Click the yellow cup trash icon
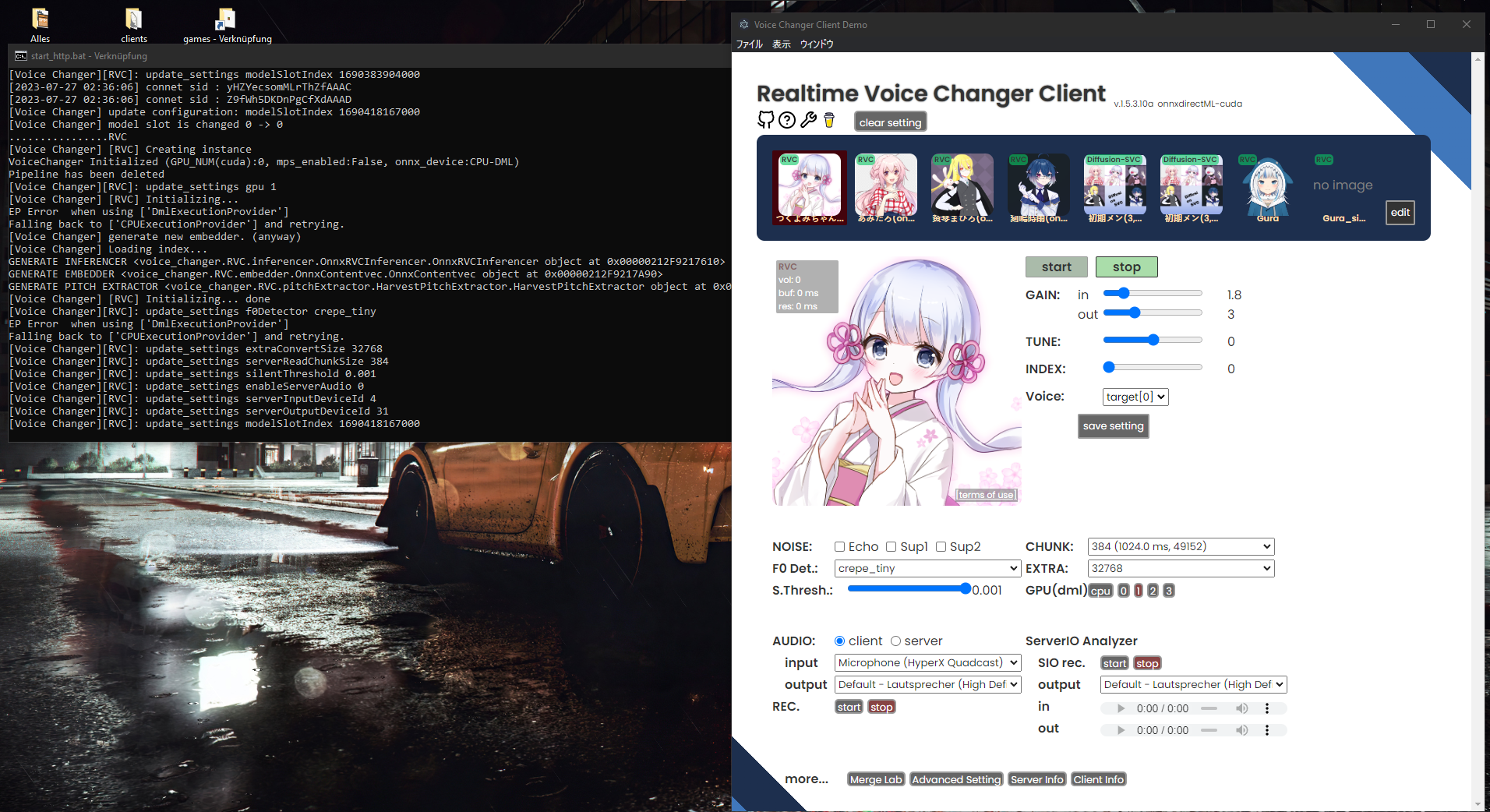This screenshot has height=812, width=1490. click(x=828, y=121)
